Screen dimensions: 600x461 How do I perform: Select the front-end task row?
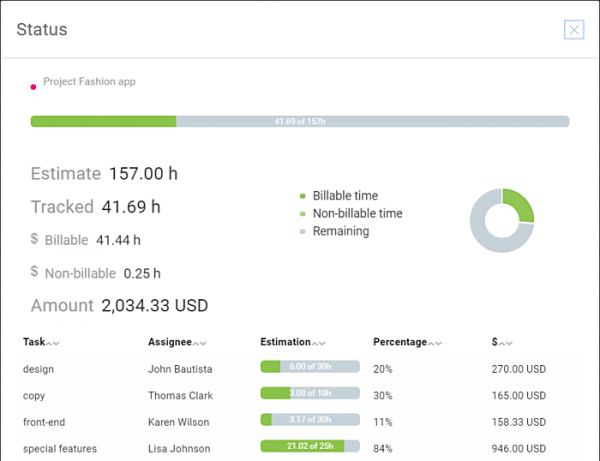pos(44,422)
